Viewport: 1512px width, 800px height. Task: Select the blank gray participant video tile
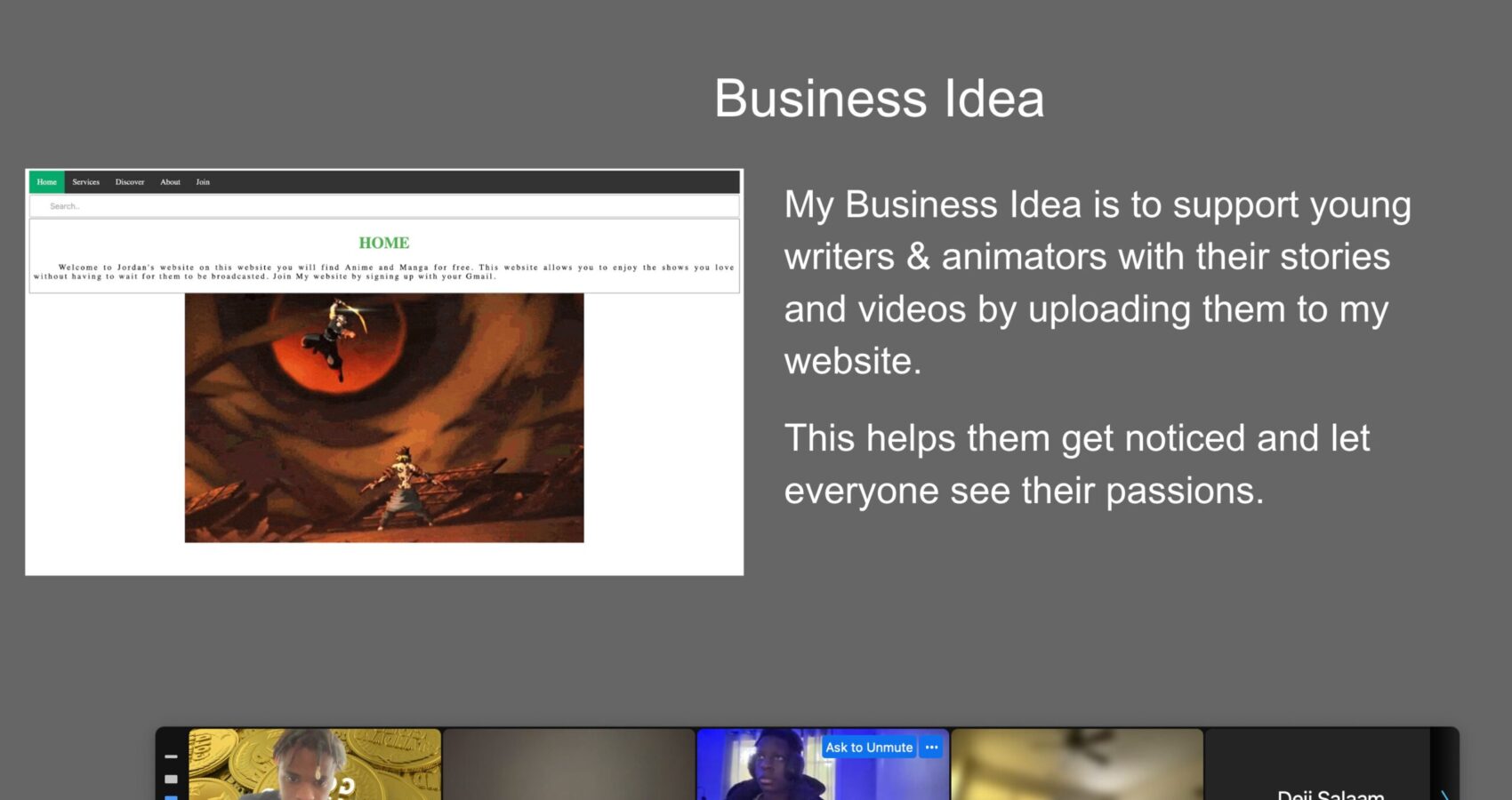point(569,764)
